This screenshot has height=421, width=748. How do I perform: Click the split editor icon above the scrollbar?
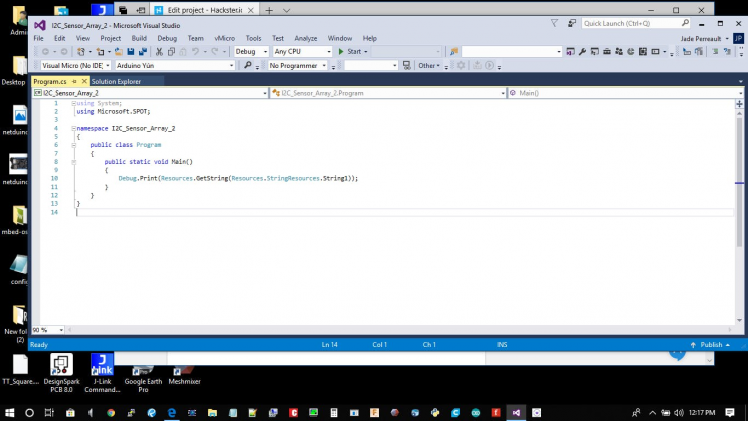pyautogui.click(x=739, y=103)
